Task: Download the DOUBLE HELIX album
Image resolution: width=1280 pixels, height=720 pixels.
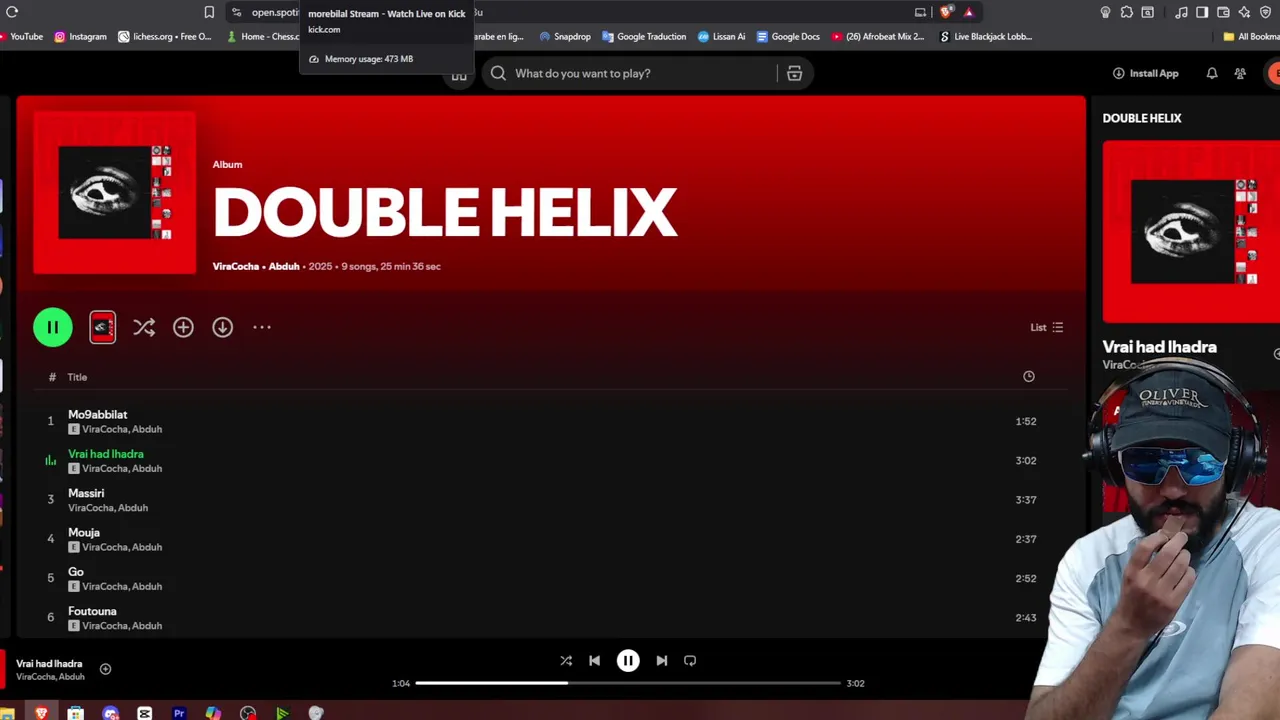Action: tap(222, 327)
